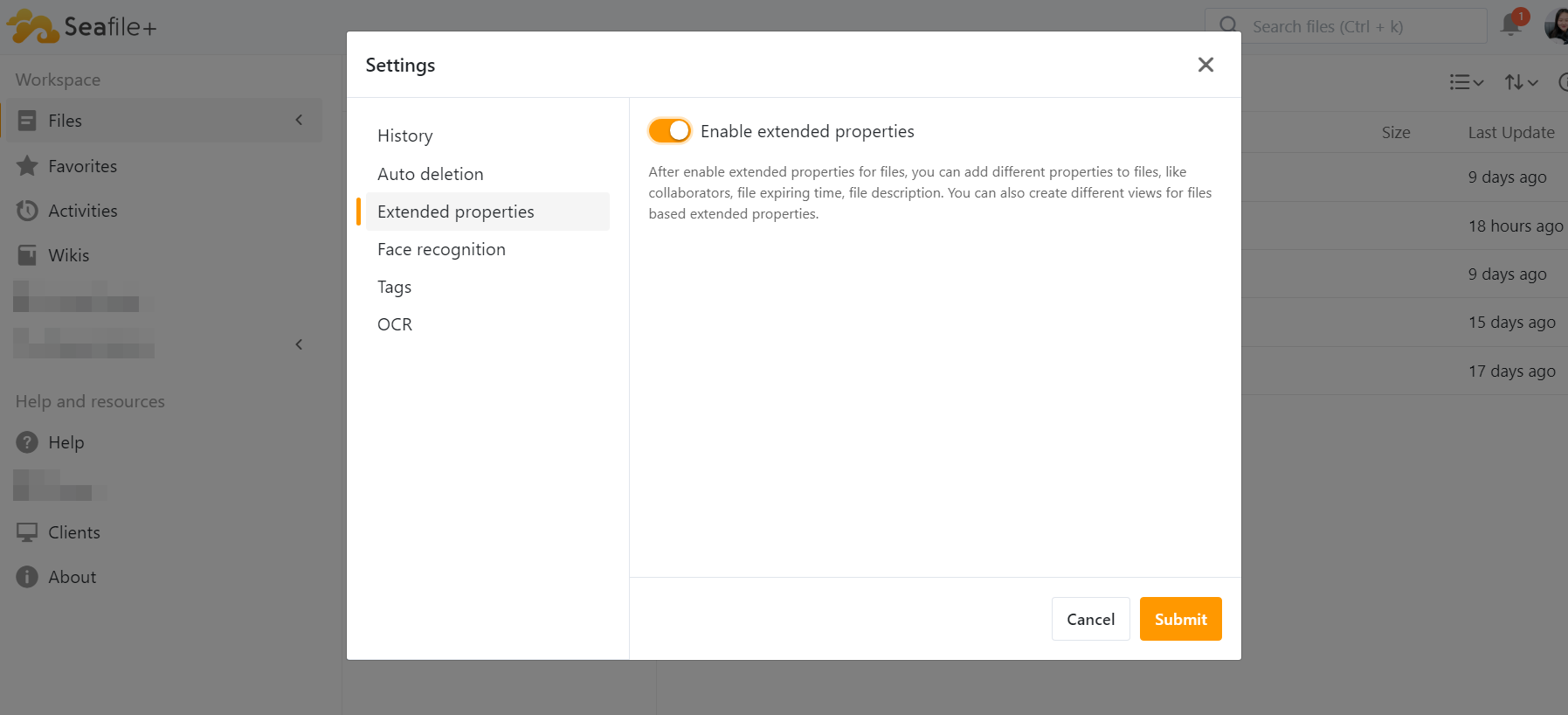Close the Settings dialog
This screenshot has height=715, width=1568.
point(1205,65)
